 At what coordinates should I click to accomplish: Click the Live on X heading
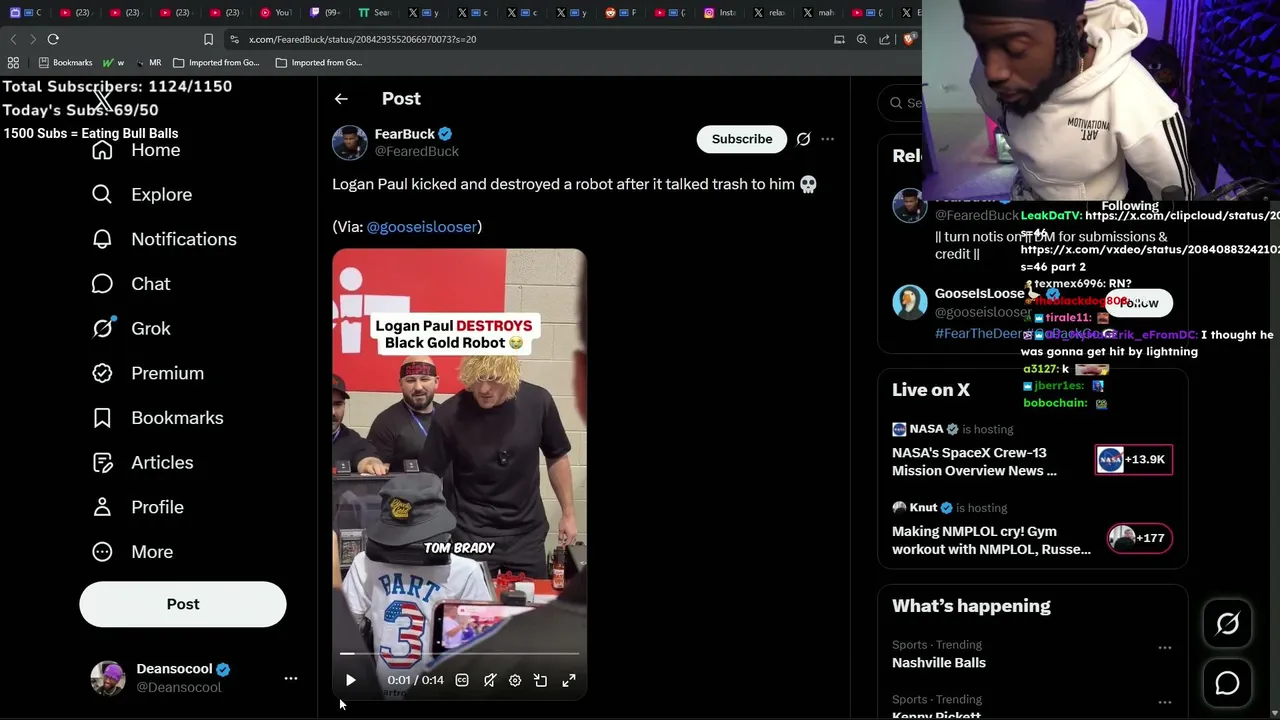click(931, 390)
